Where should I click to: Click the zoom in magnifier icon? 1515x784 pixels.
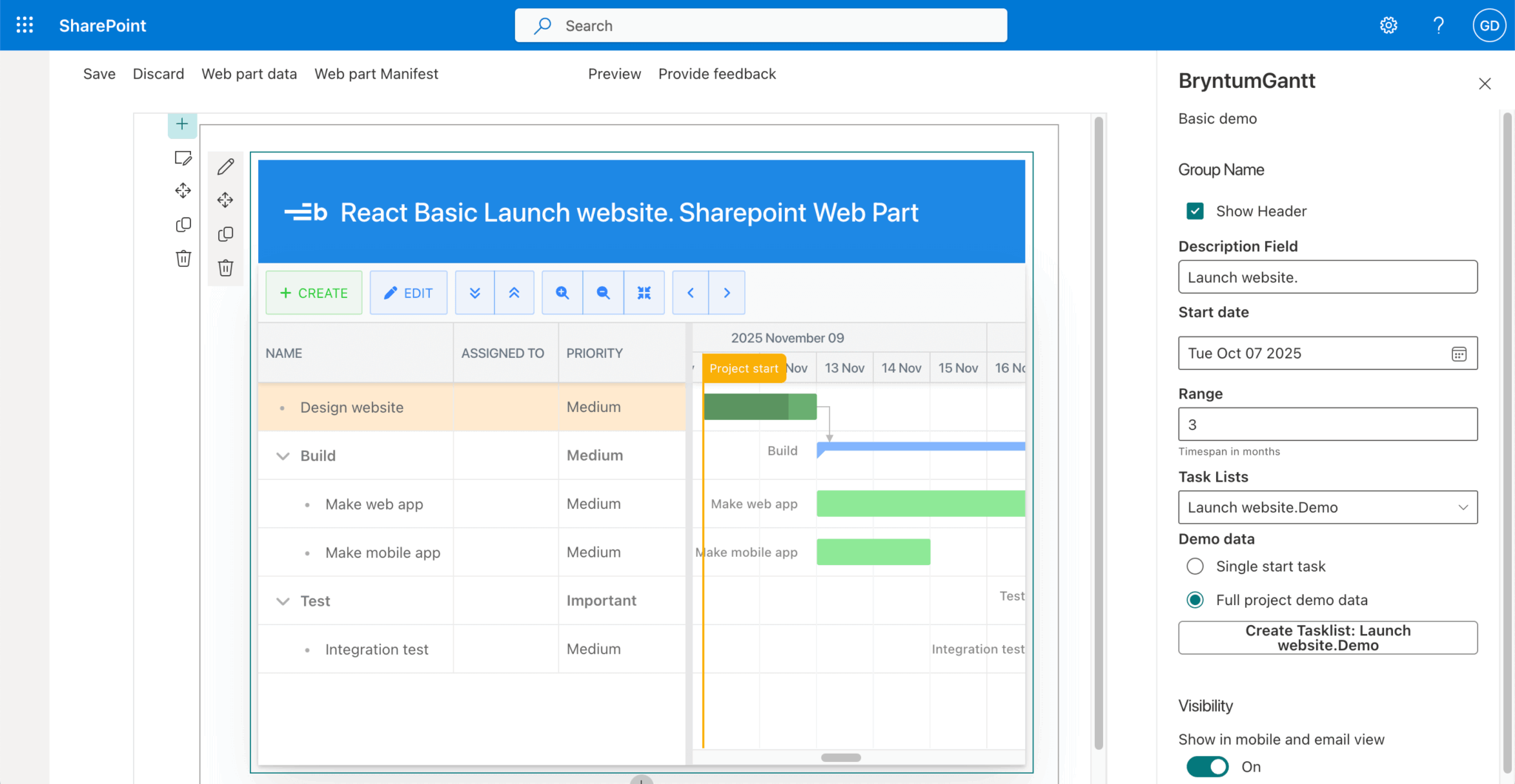pyautogui.click(x=562, y=293)
